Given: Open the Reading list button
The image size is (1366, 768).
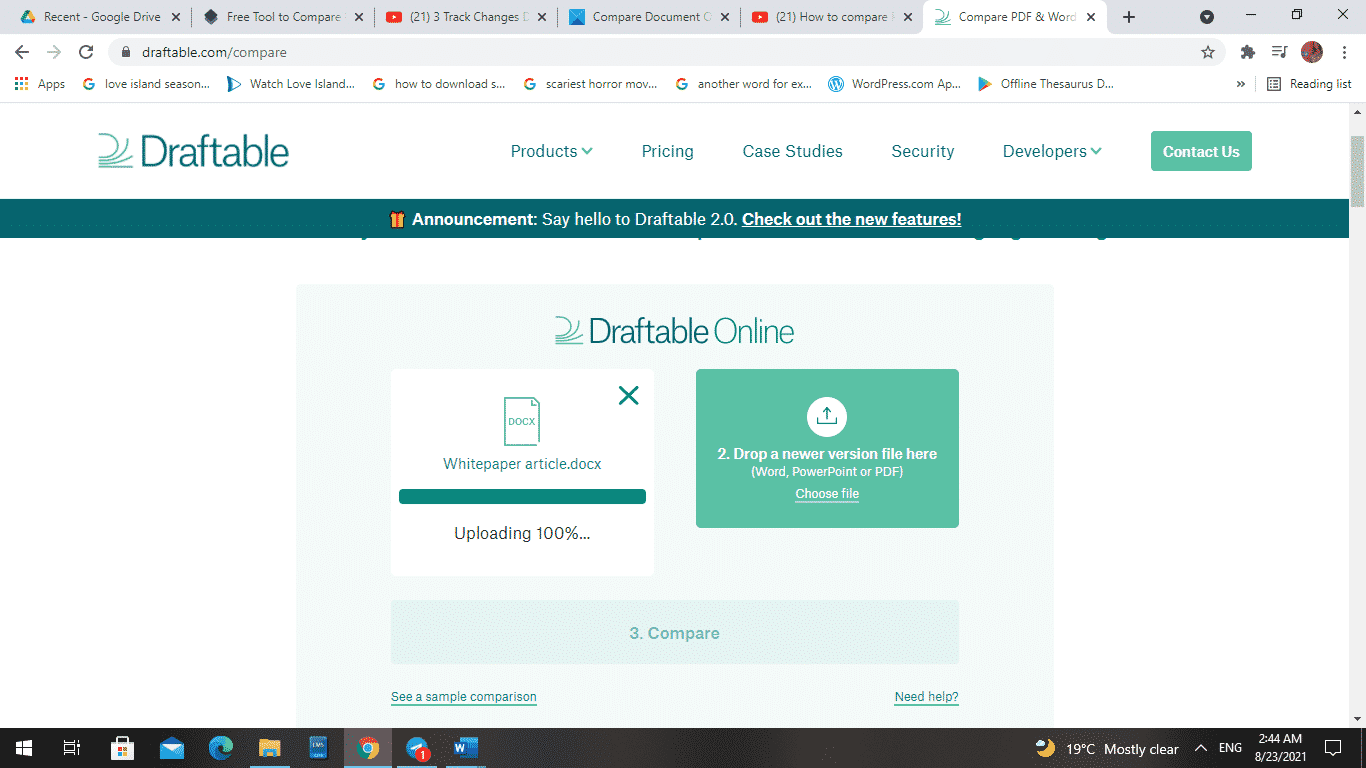Looking at the screenshot, I should point(1309,84).
